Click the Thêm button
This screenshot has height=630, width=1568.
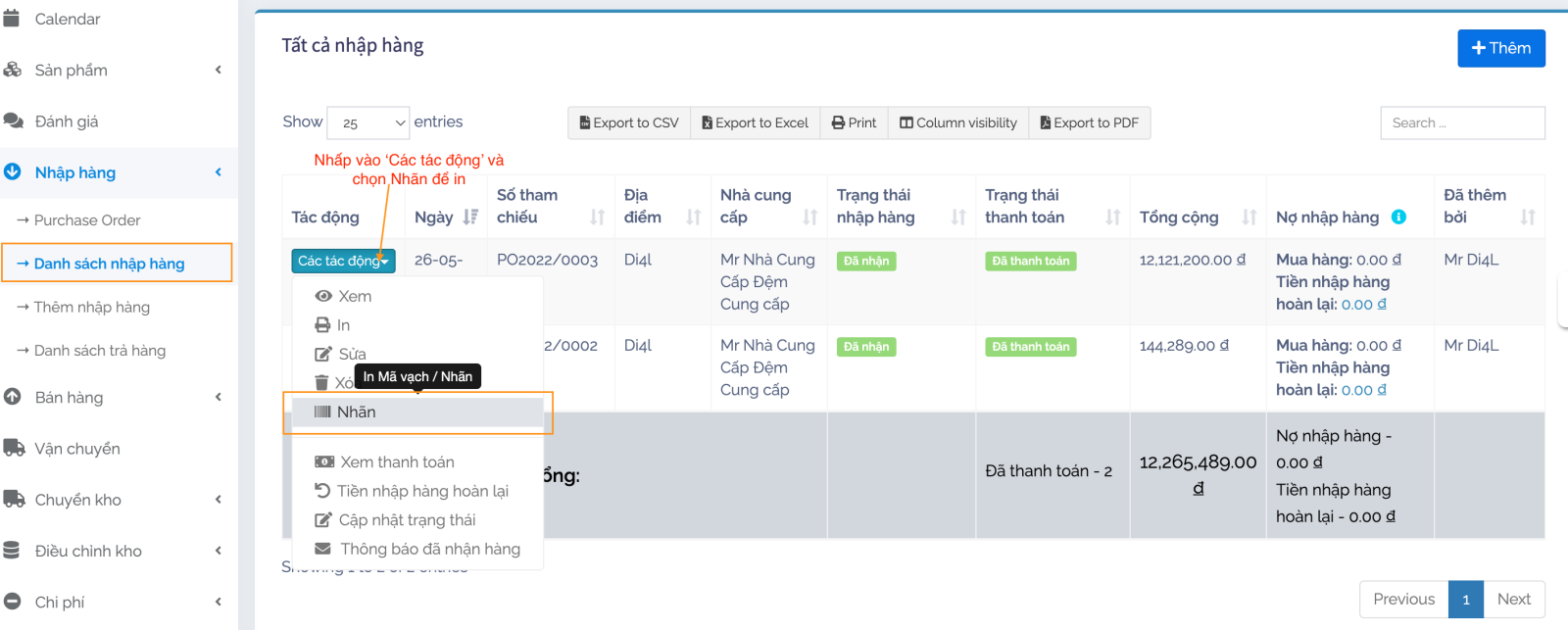1500,48
